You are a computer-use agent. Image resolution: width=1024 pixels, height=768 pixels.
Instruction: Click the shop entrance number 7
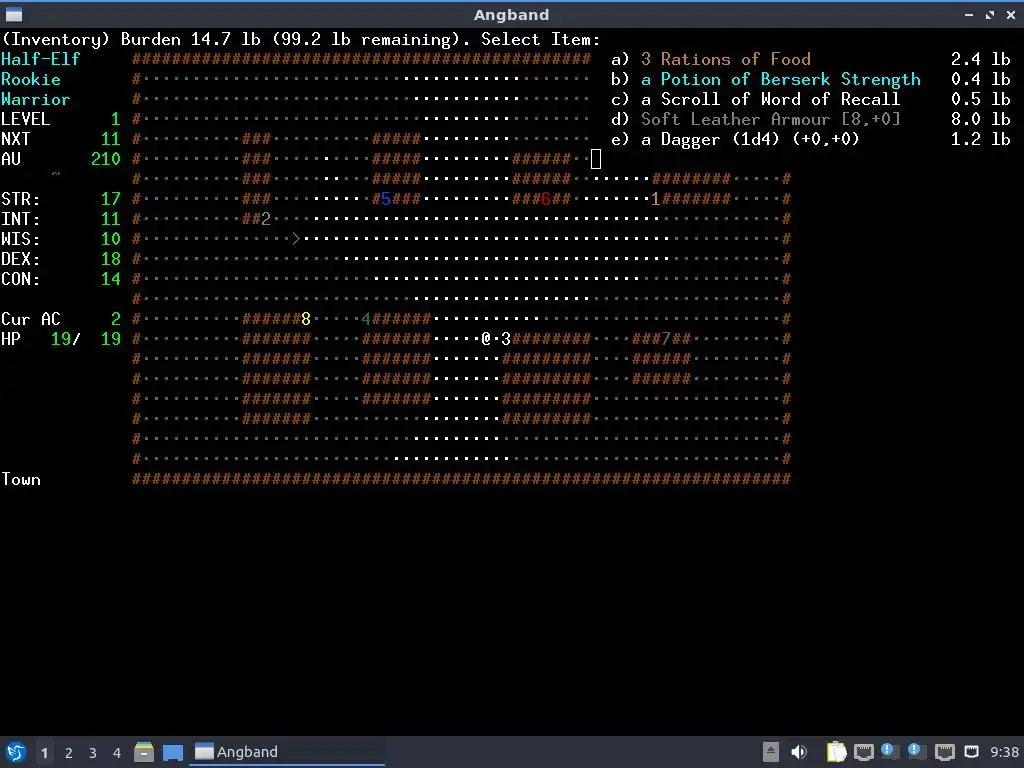click(x=665, y=339)
